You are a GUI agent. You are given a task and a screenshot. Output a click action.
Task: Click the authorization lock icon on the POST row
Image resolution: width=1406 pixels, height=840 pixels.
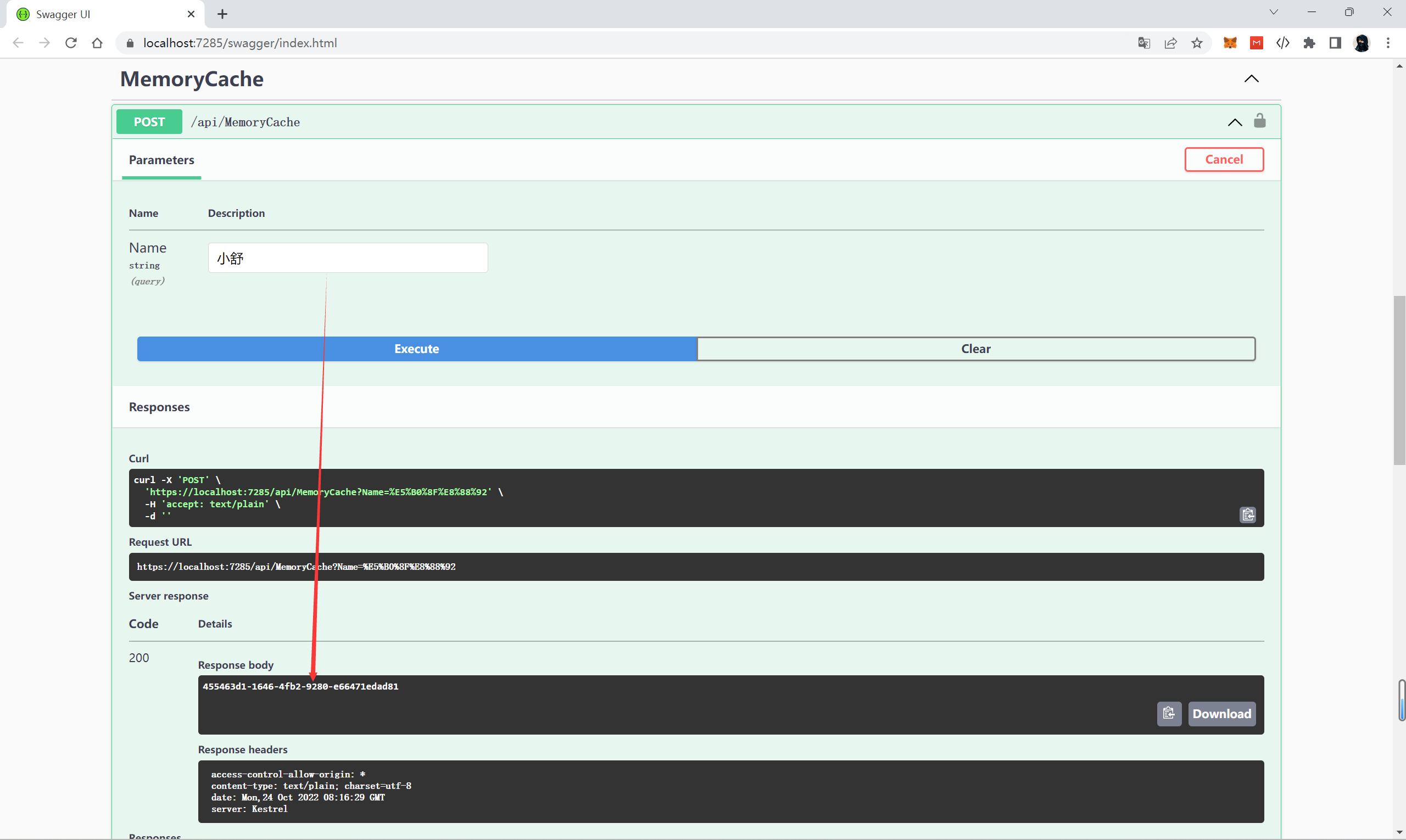1259,121
